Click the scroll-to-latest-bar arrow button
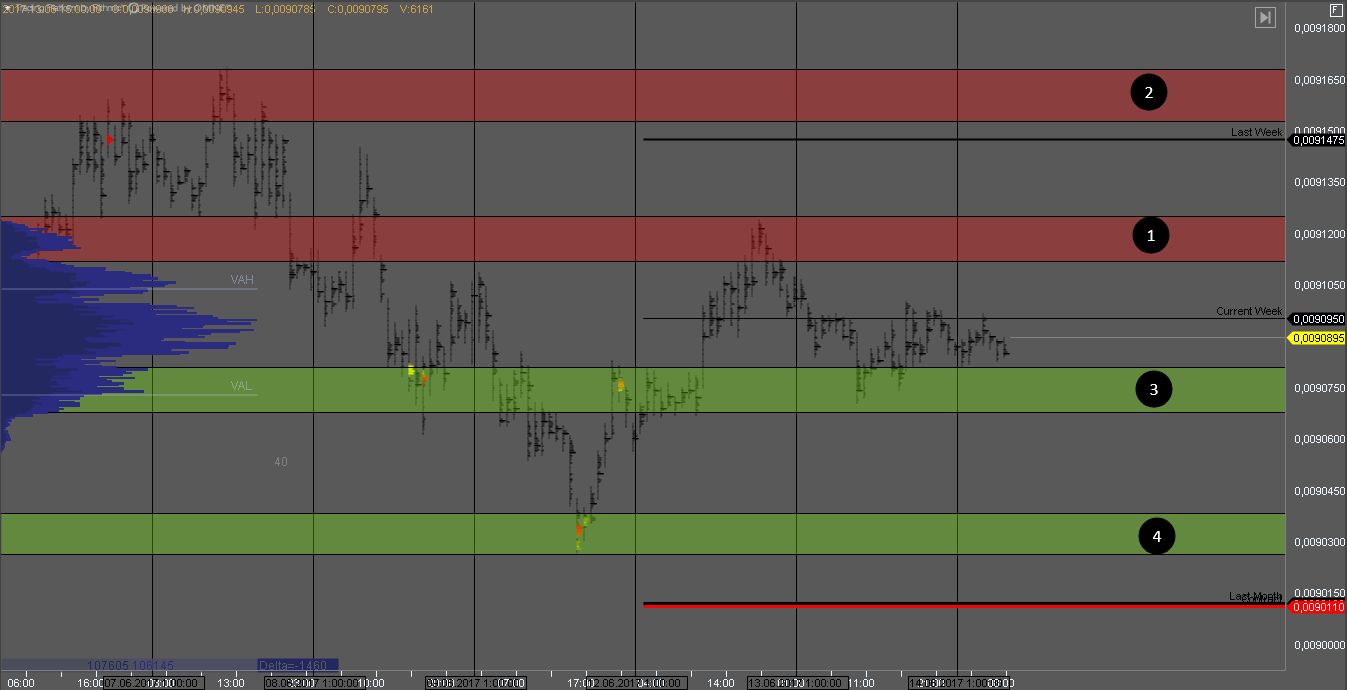 [x=1265, y=17]
